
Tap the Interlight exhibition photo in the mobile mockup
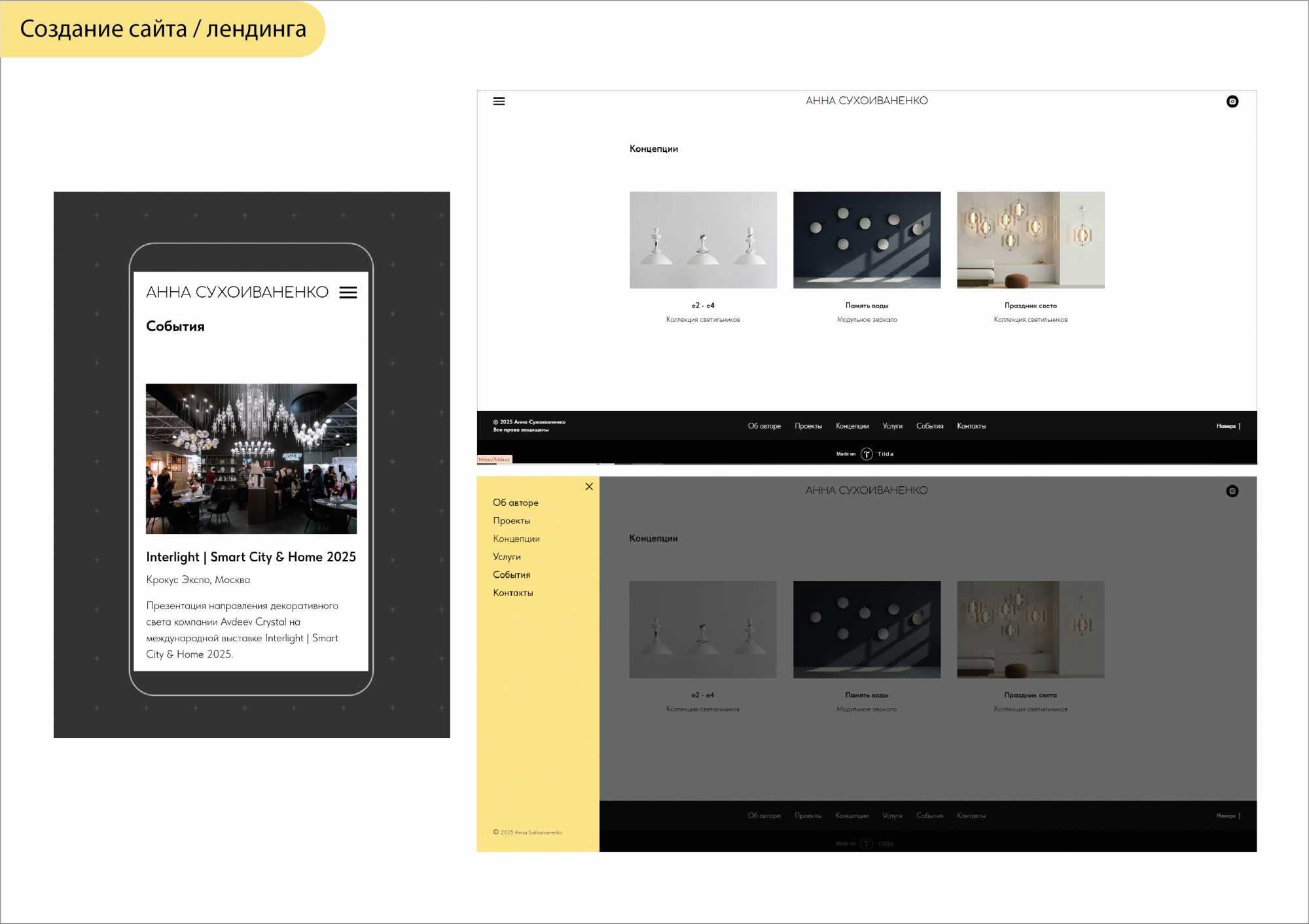click(x=251, y=458)
